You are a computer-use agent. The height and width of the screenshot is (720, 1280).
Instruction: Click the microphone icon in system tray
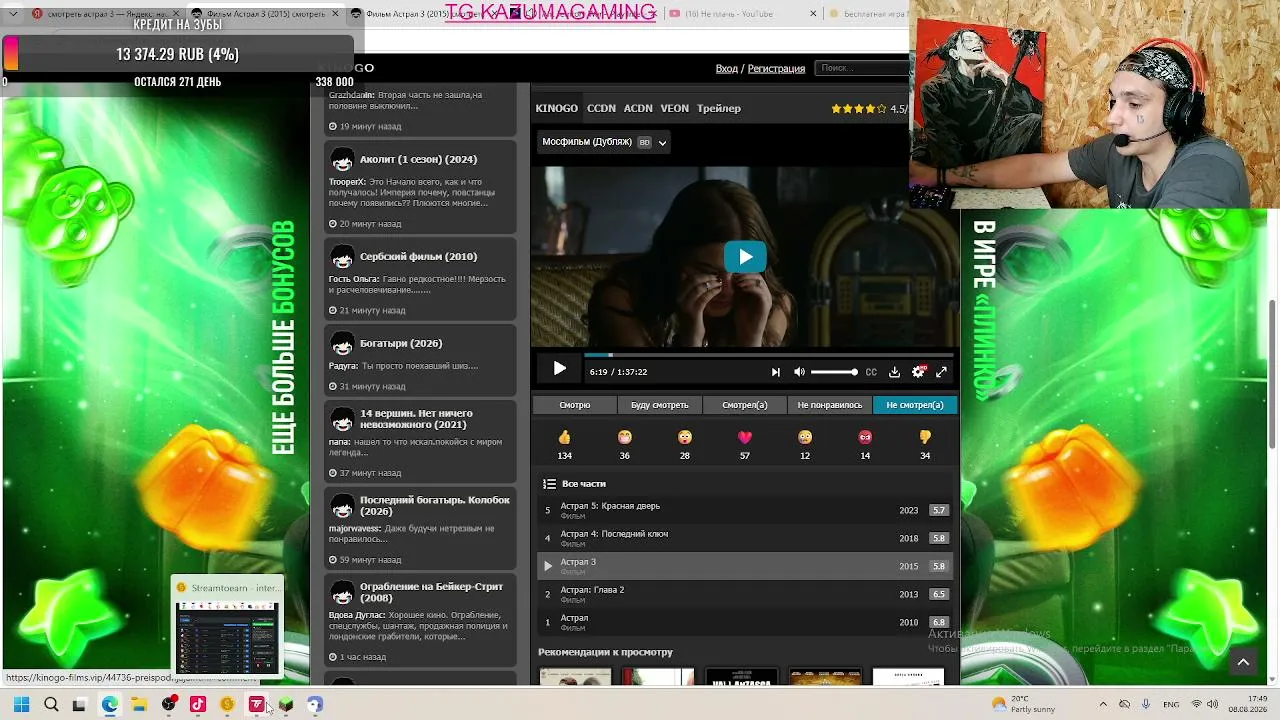(x=1146, y=705)
